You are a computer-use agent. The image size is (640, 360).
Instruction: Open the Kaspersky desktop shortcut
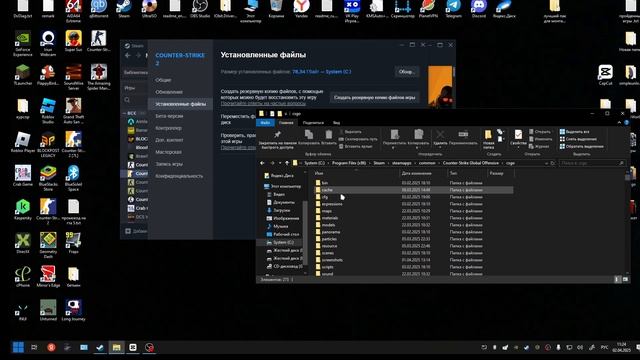(x=23, y=210)
